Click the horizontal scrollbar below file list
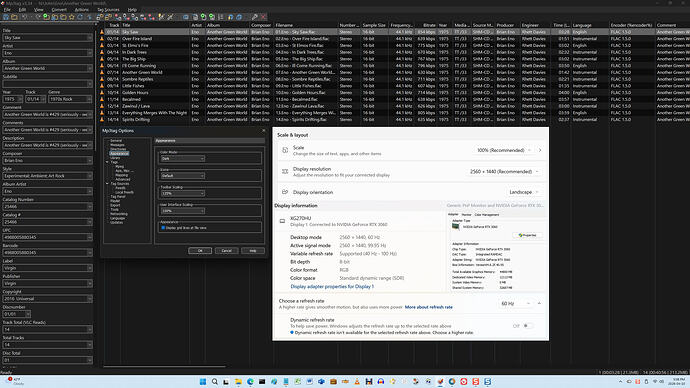 [x=165, y=366]
